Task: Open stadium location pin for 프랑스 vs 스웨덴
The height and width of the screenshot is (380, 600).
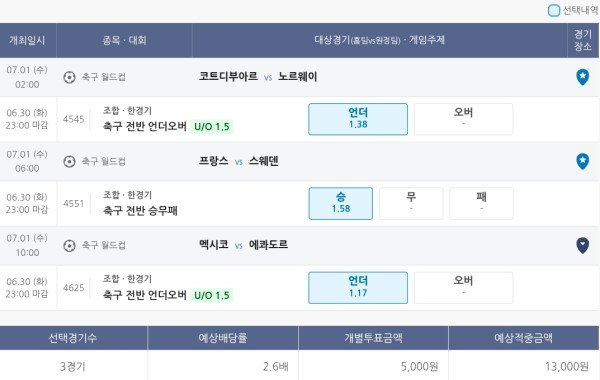Action: click(582, 161)
